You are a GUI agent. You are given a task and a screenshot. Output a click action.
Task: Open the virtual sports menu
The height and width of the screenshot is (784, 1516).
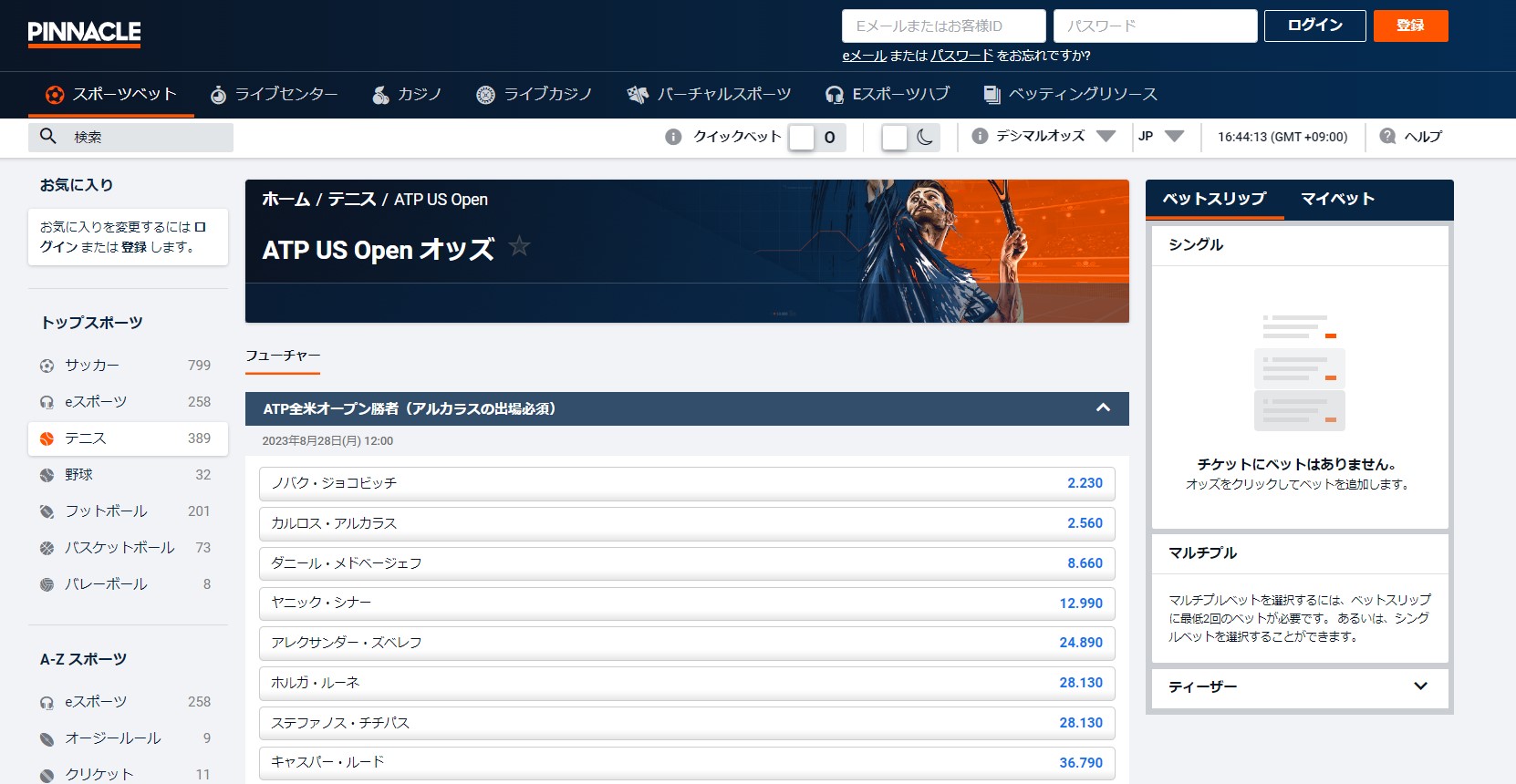(709, 95)
